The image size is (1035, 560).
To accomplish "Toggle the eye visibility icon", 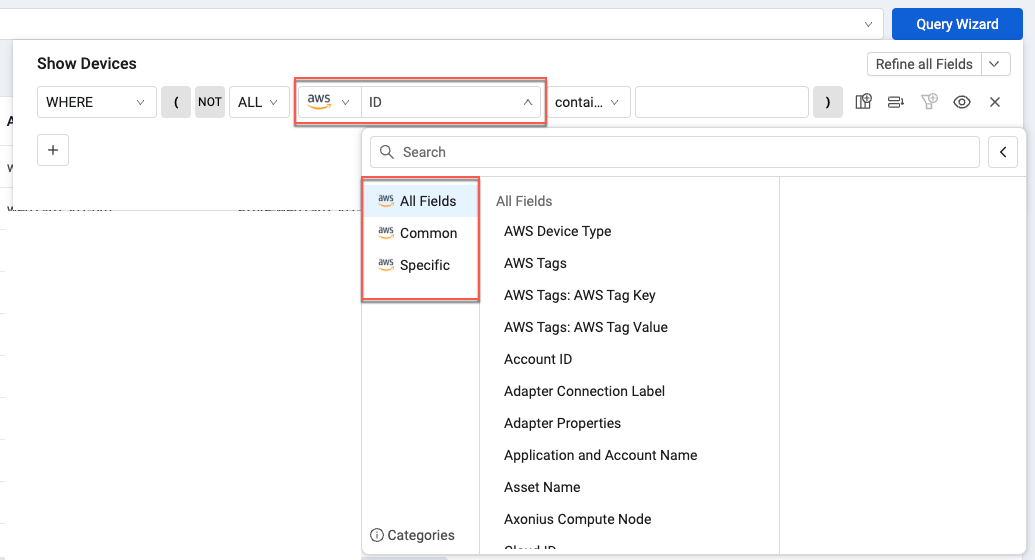I will [x=962, y=102].
